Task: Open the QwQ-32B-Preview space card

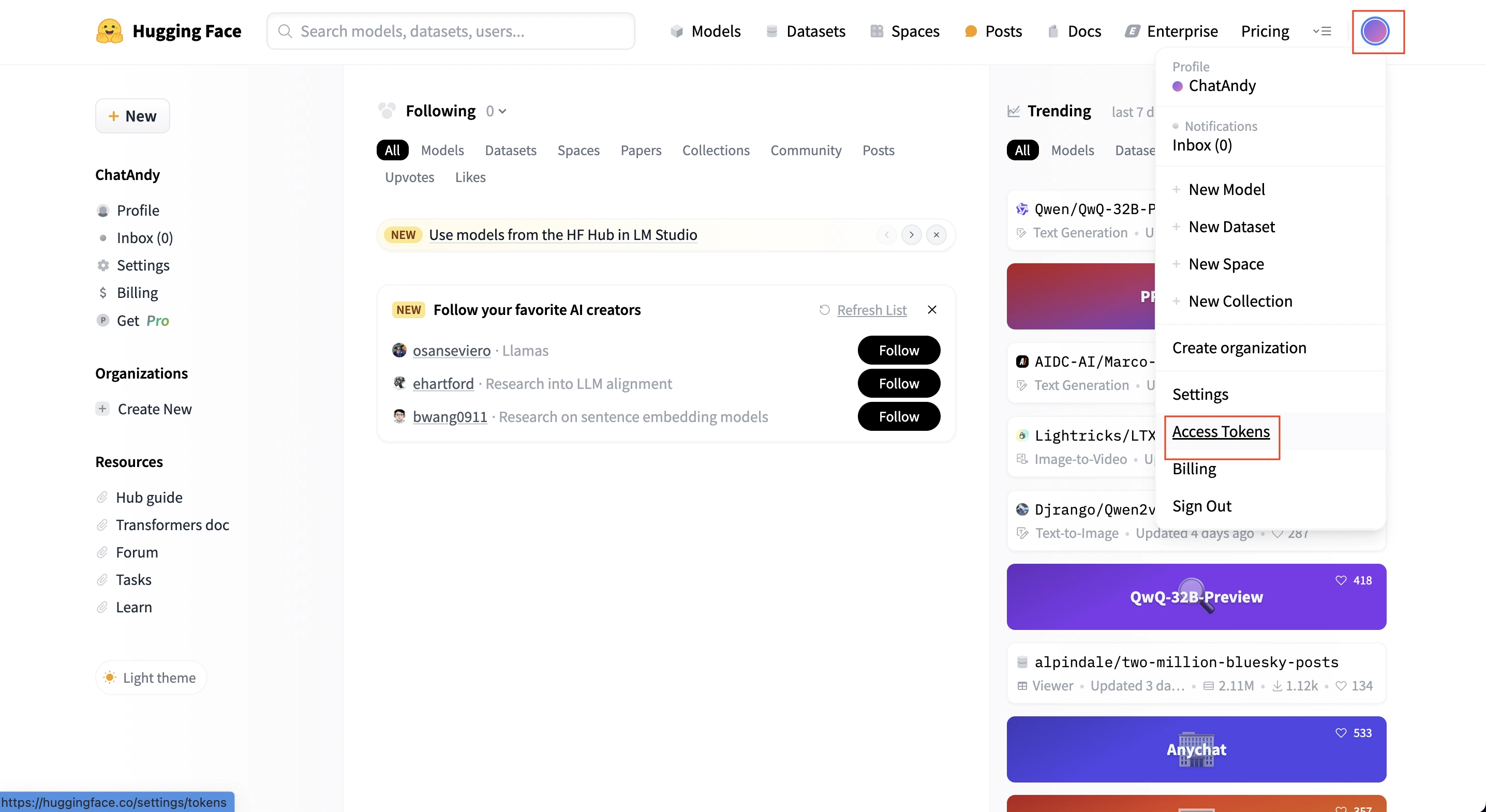Action: point(1196,597)
